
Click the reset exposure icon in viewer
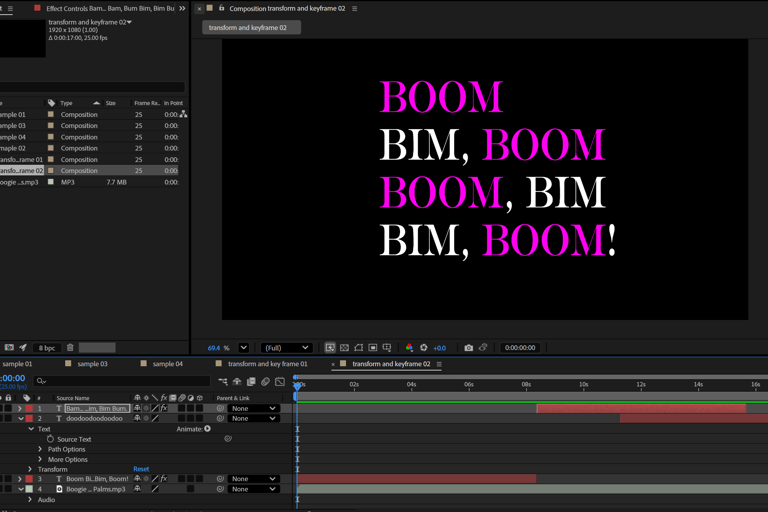[424, 348]
